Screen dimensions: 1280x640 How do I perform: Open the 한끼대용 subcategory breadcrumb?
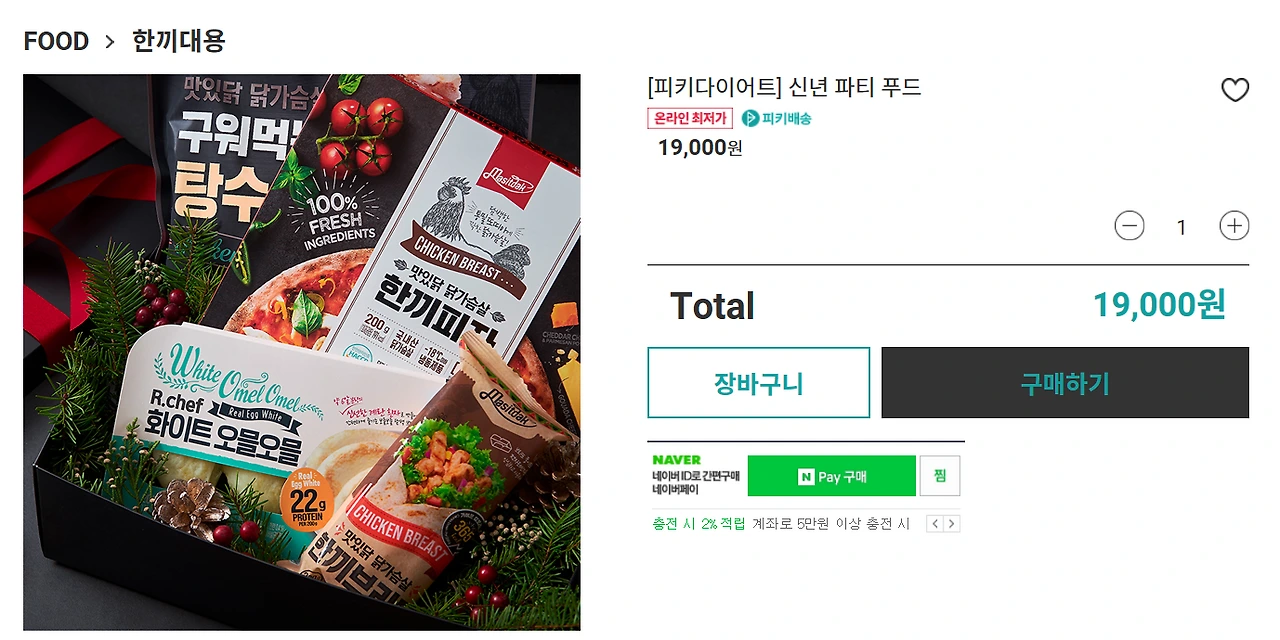[179, 41]
